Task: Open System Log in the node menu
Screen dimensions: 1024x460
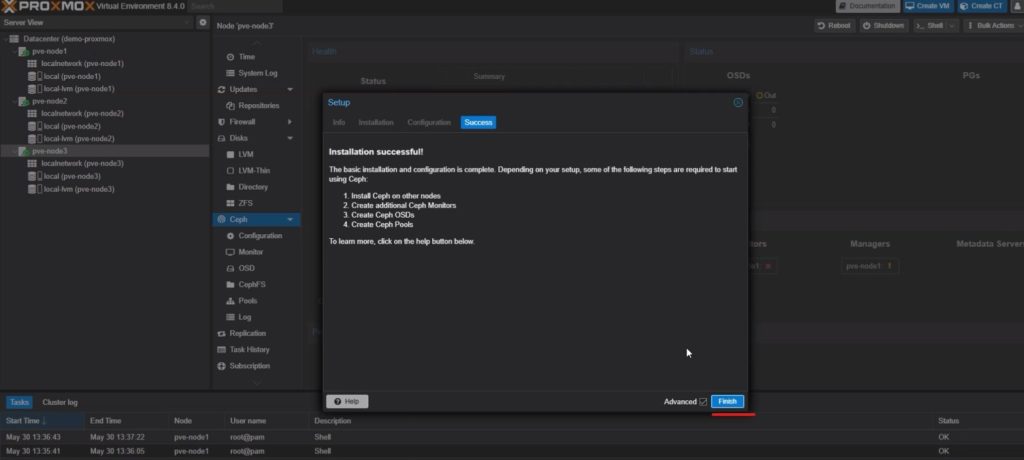Action: coord(257,73)
